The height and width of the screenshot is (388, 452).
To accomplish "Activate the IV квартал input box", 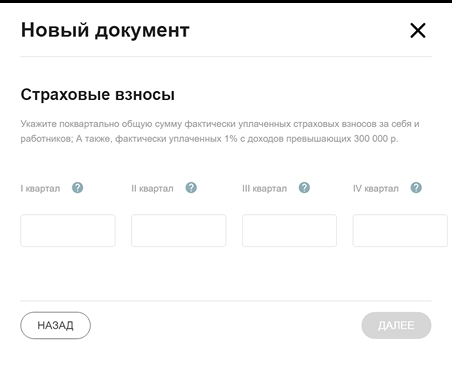I will 400,231.
